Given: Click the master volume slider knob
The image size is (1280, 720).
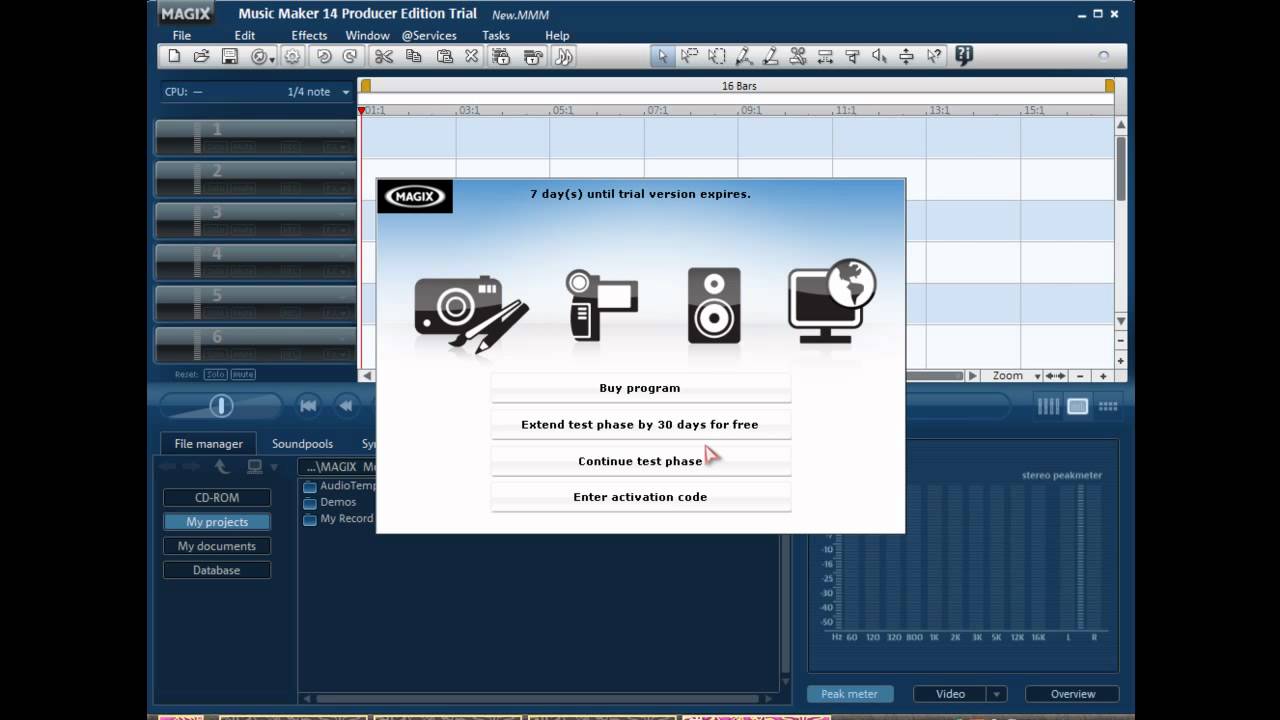Looking at the screenshot, I should [x=221, y=405].
